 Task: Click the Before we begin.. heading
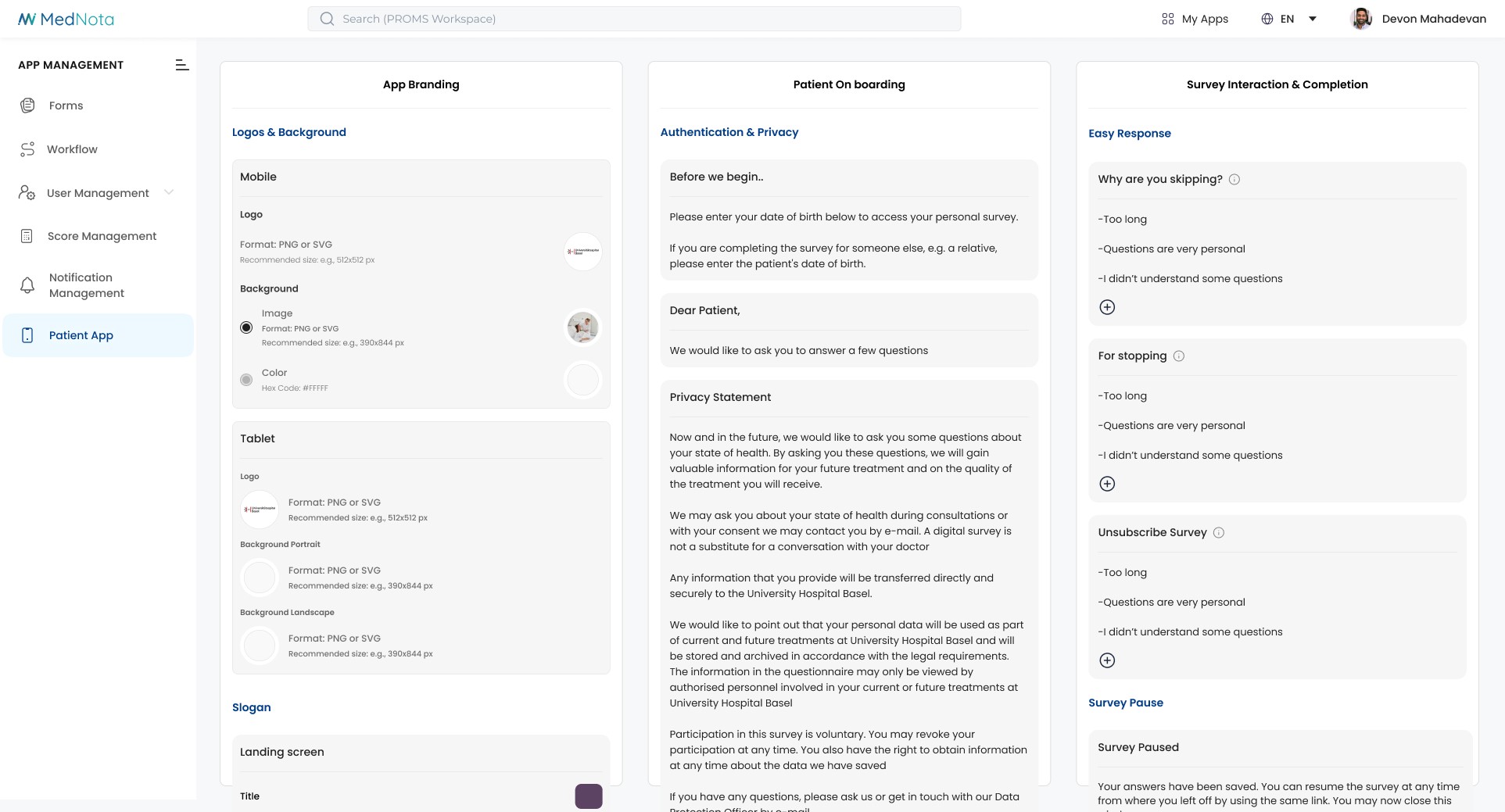tap(717, 177)
